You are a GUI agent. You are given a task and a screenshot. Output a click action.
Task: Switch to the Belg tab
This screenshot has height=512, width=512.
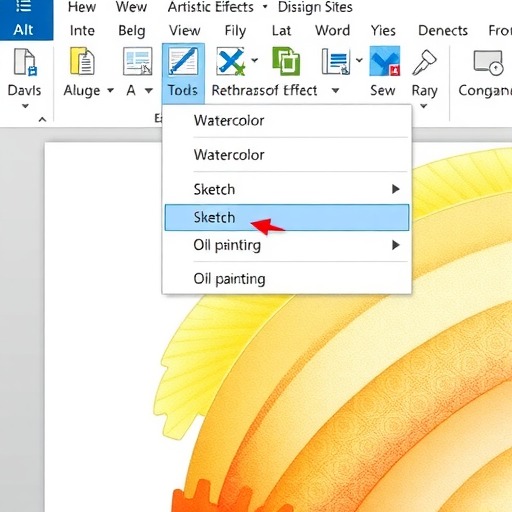pyautogui.click(x=132, y=31)
